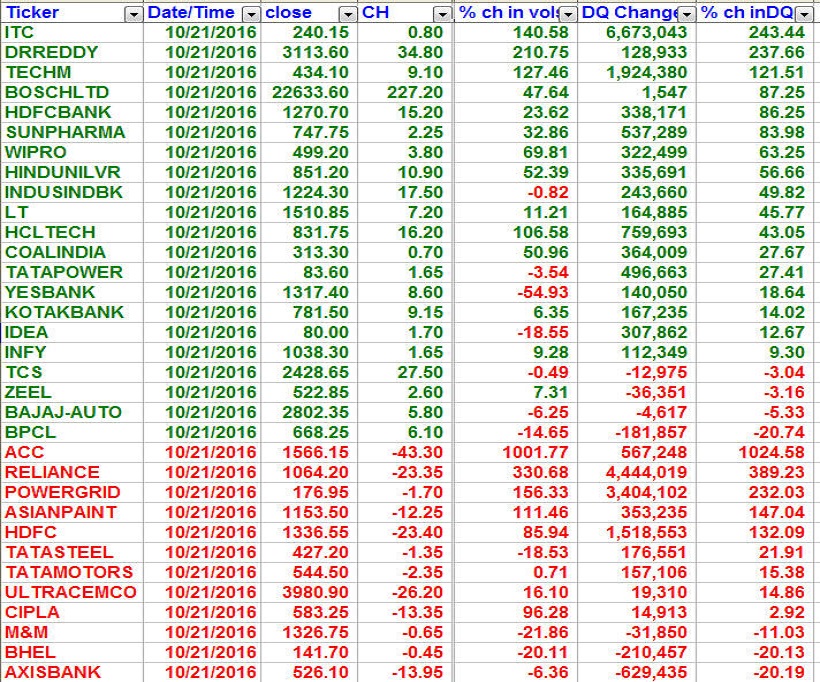Expand the % ch in vol filter arrow
This screenshot has height=682, width=820.
coord(568,14)
